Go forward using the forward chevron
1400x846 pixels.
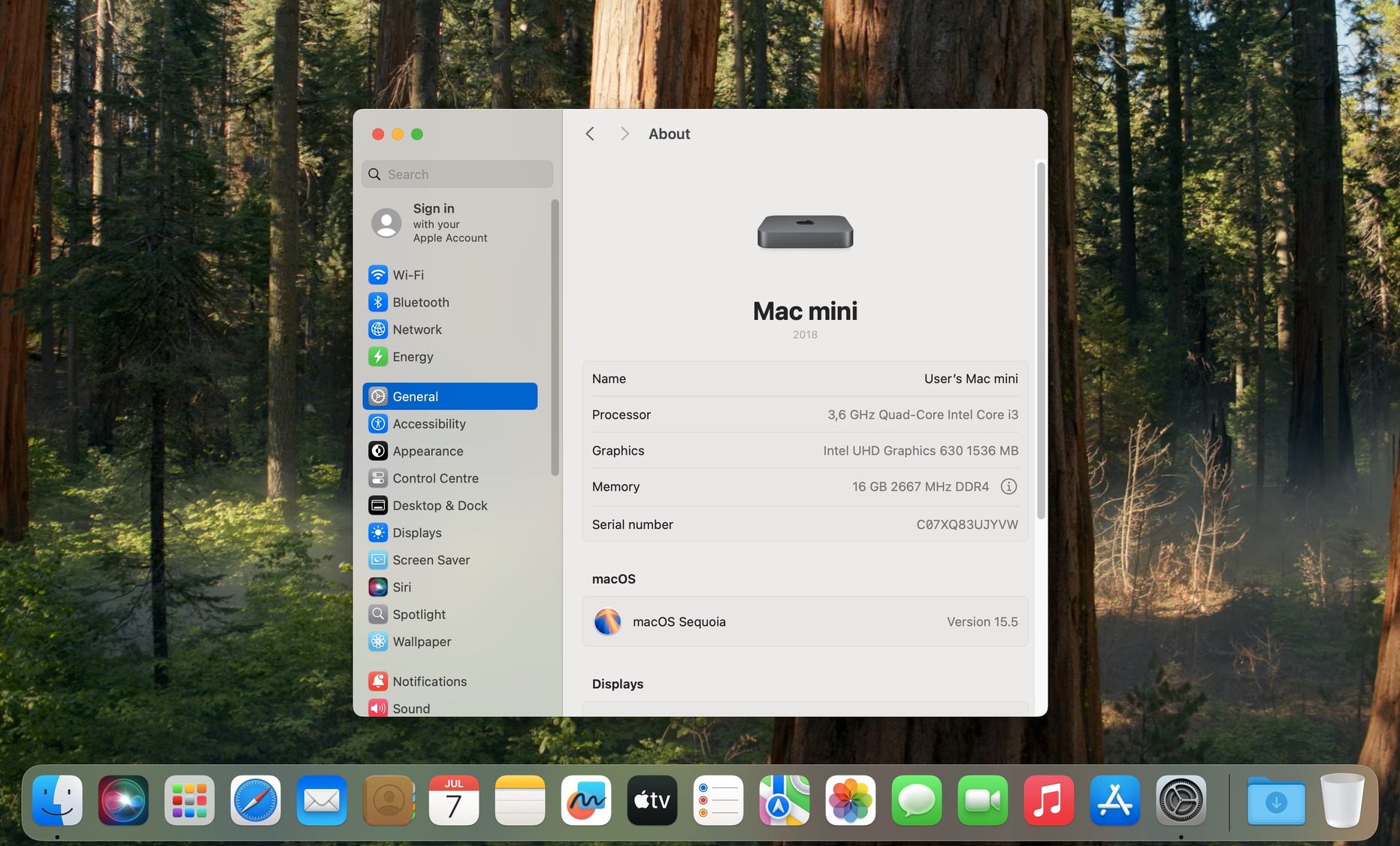tap(624, 134)
